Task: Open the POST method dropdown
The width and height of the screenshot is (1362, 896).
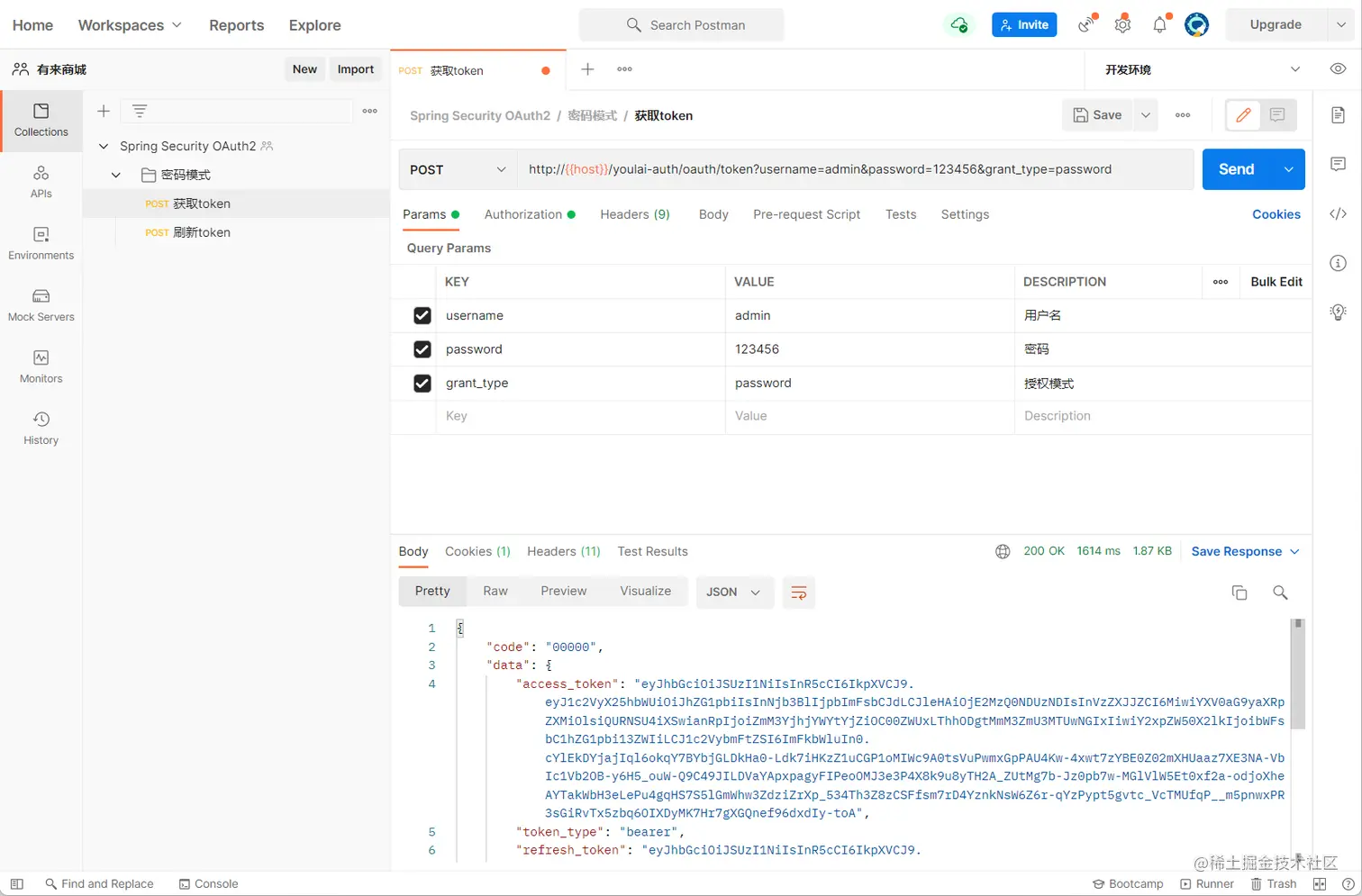Action: click(x=458, y=169)
